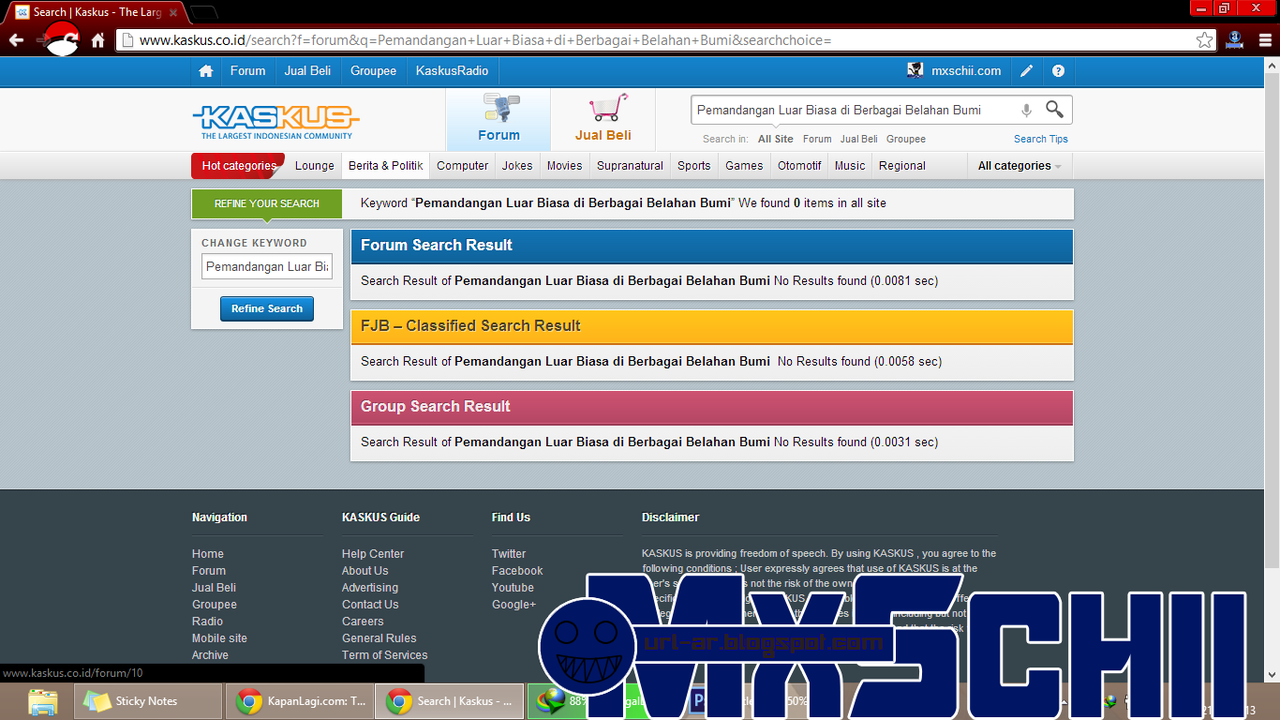Image resolution: width=1280 pixels, height=720 pixels.
Task: Open the Jokes category
Action: pyautogui.click(x=517, y=166)
